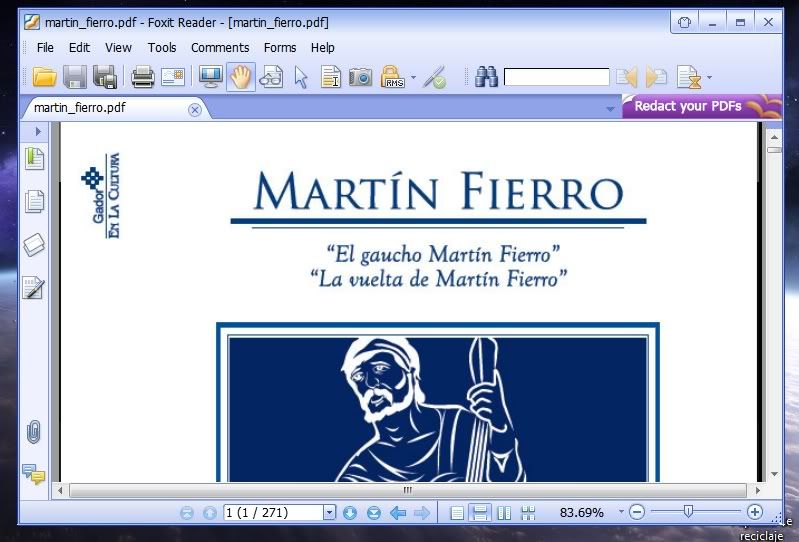The image size is (799, 542).
Task: Open the Bookmarks panel icon
Action: click(34, 158)
